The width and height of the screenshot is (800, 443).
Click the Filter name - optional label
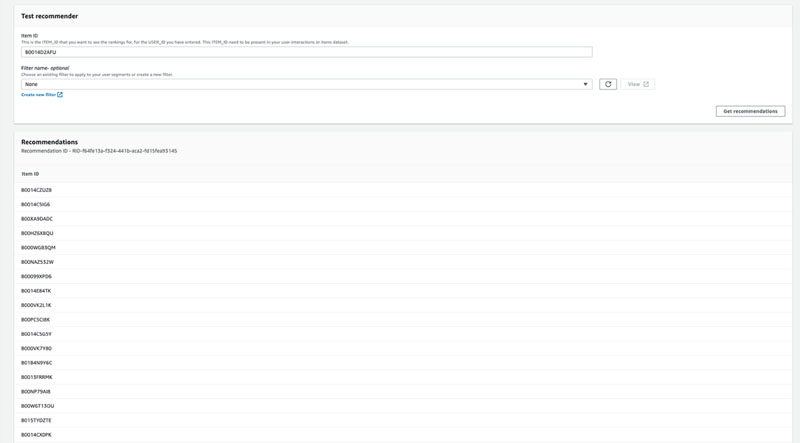click(x=45, y=68)
